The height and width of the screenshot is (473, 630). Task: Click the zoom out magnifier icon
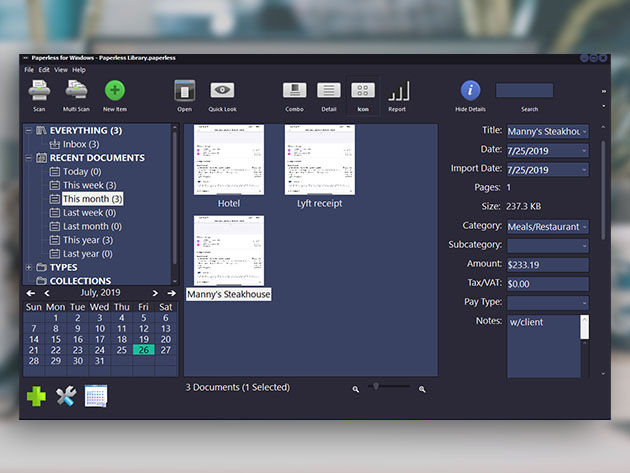coord(356,389)
